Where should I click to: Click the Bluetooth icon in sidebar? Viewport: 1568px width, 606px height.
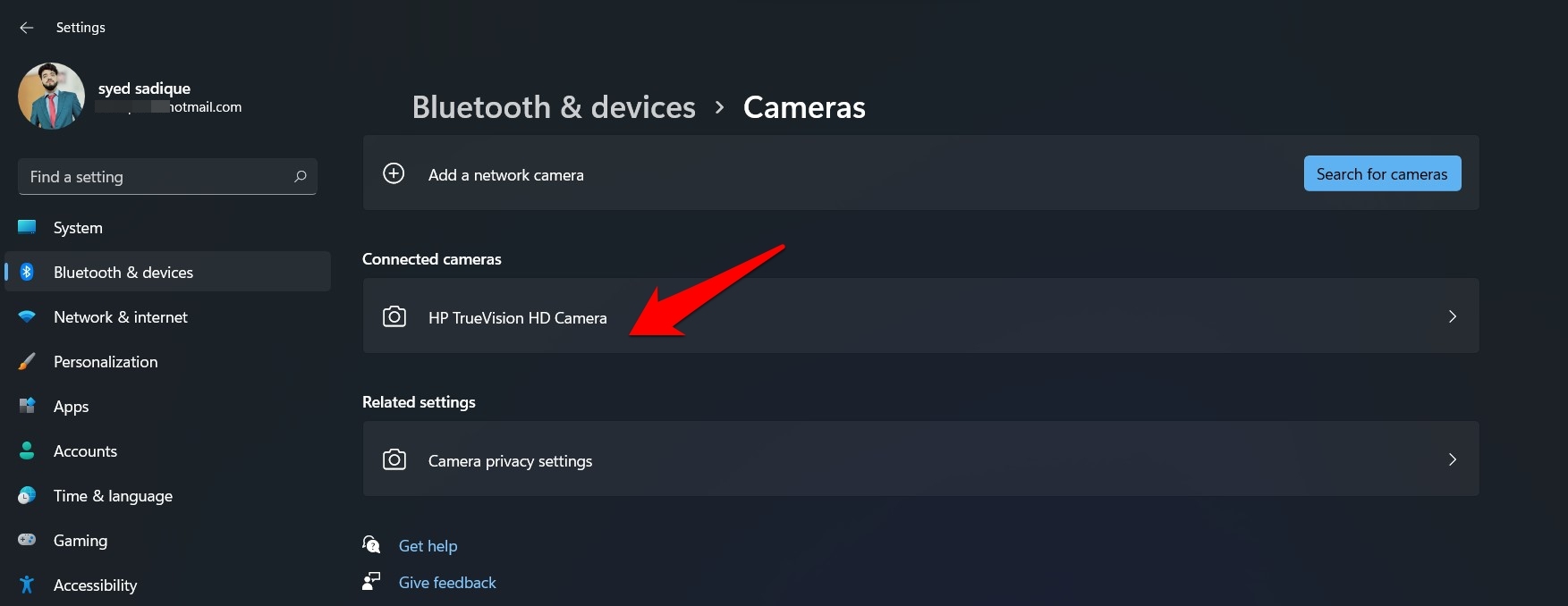tap(27, 272)
